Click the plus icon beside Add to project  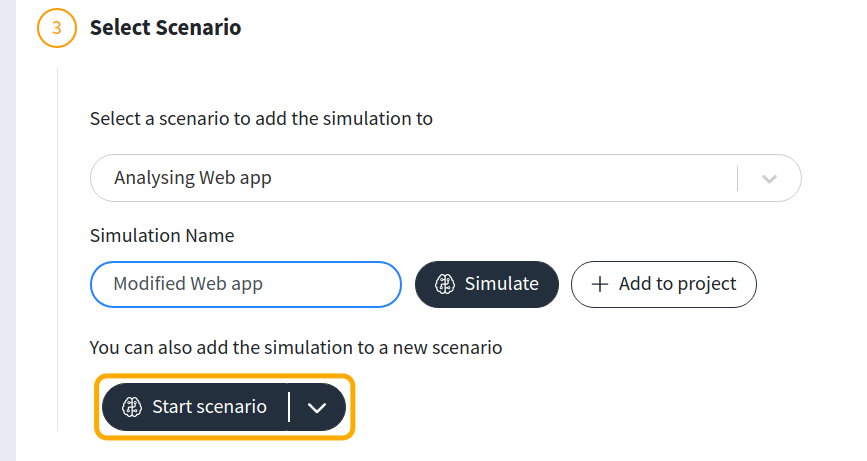point(600,284)
